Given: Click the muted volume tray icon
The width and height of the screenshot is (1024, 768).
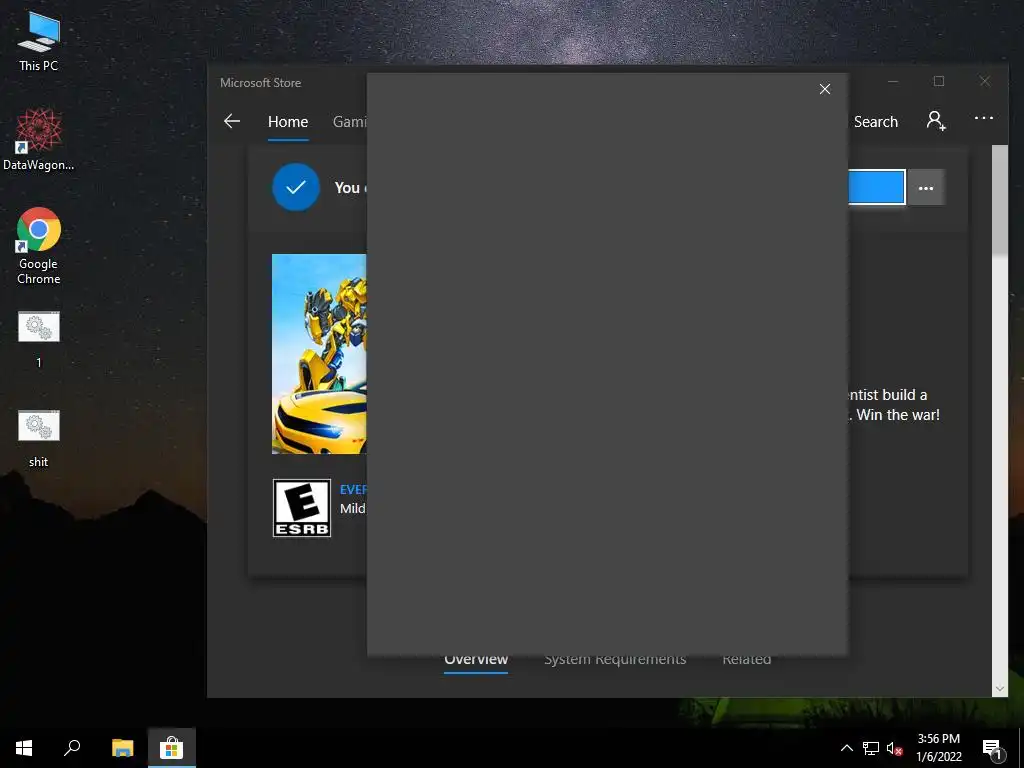Looking at the screenshot, I should 894,748.
